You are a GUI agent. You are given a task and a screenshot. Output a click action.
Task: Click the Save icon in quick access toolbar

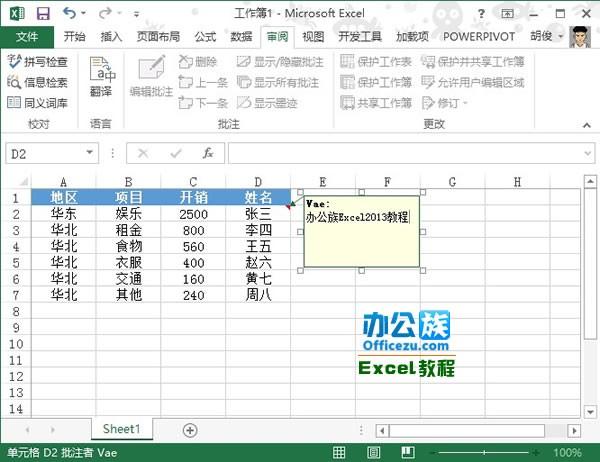coord(43,14)
